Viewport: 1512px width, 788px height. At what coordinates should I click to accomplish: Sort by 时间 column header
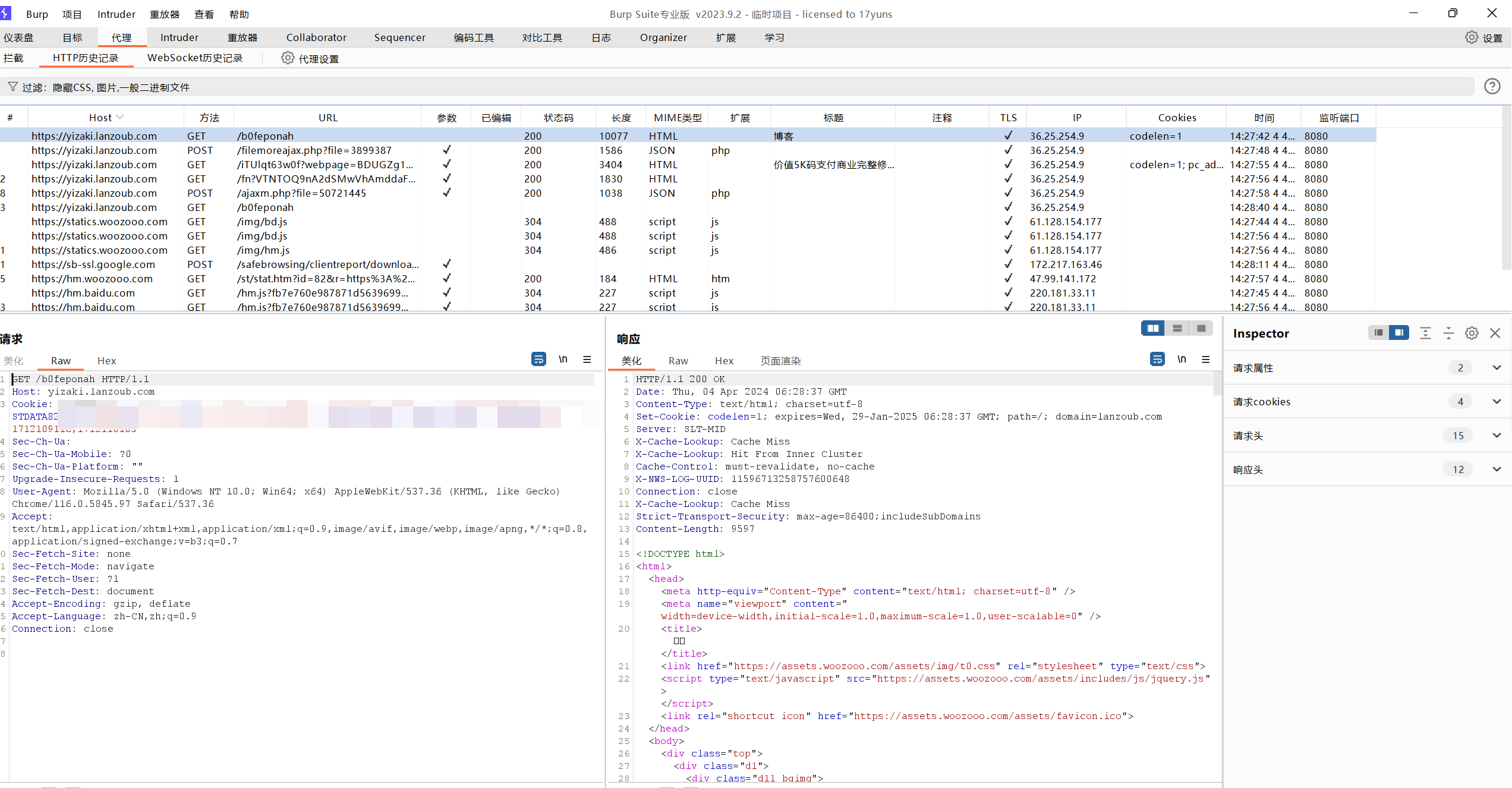coord(1264,118)
